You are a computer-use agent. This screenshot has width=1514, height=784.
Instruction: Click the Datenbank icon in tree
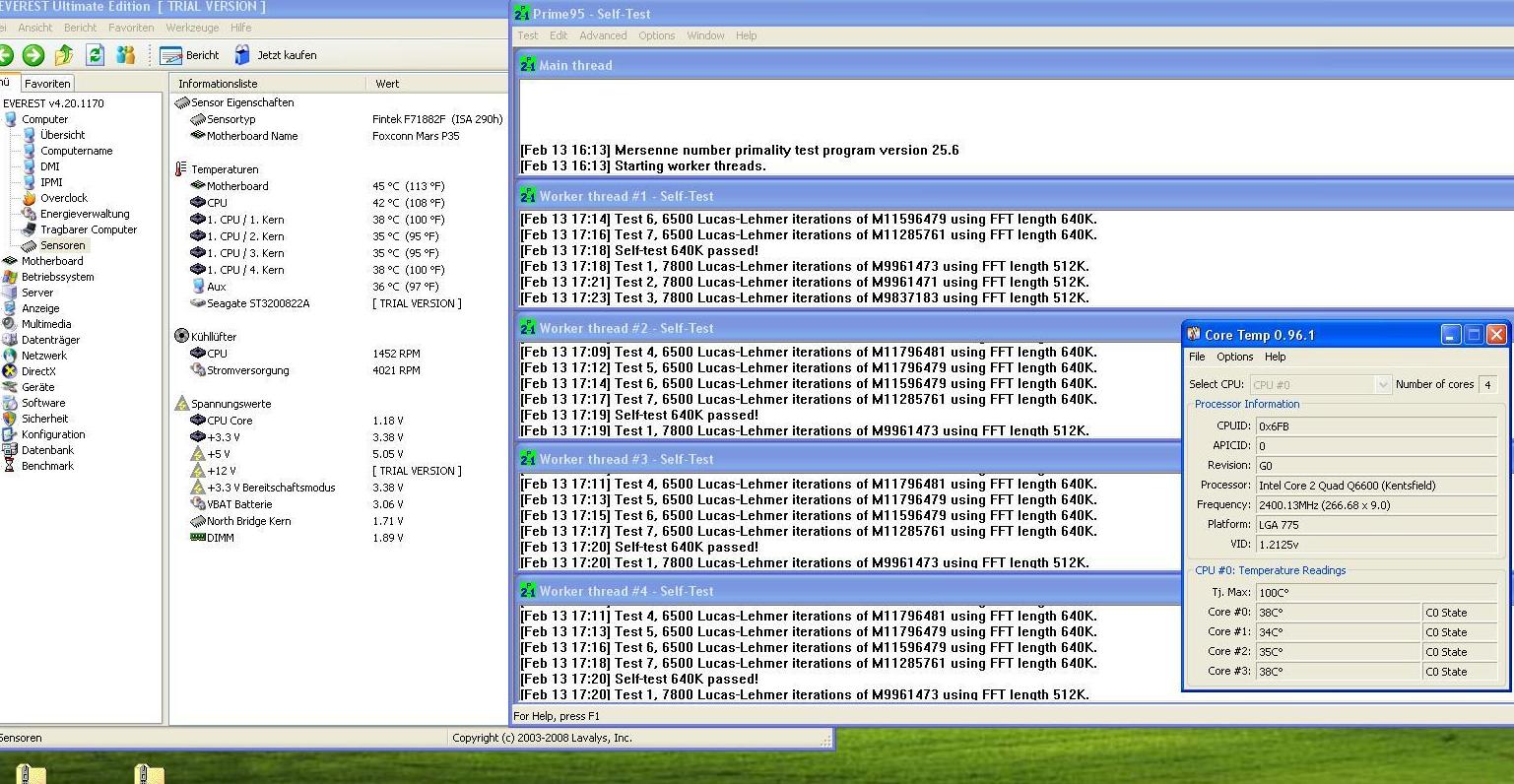[10, 450]
